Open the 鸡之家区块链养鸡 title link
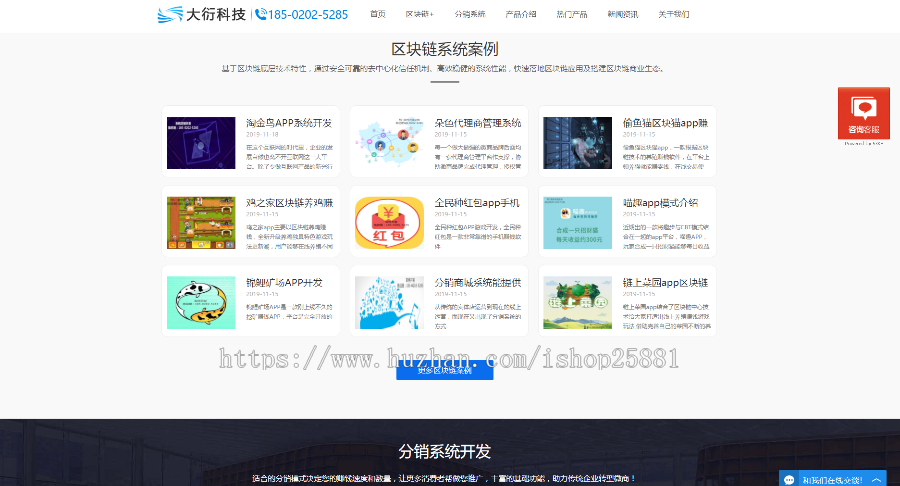The height and width of the screenshot is (486, 900). click(x=289, y=203)
